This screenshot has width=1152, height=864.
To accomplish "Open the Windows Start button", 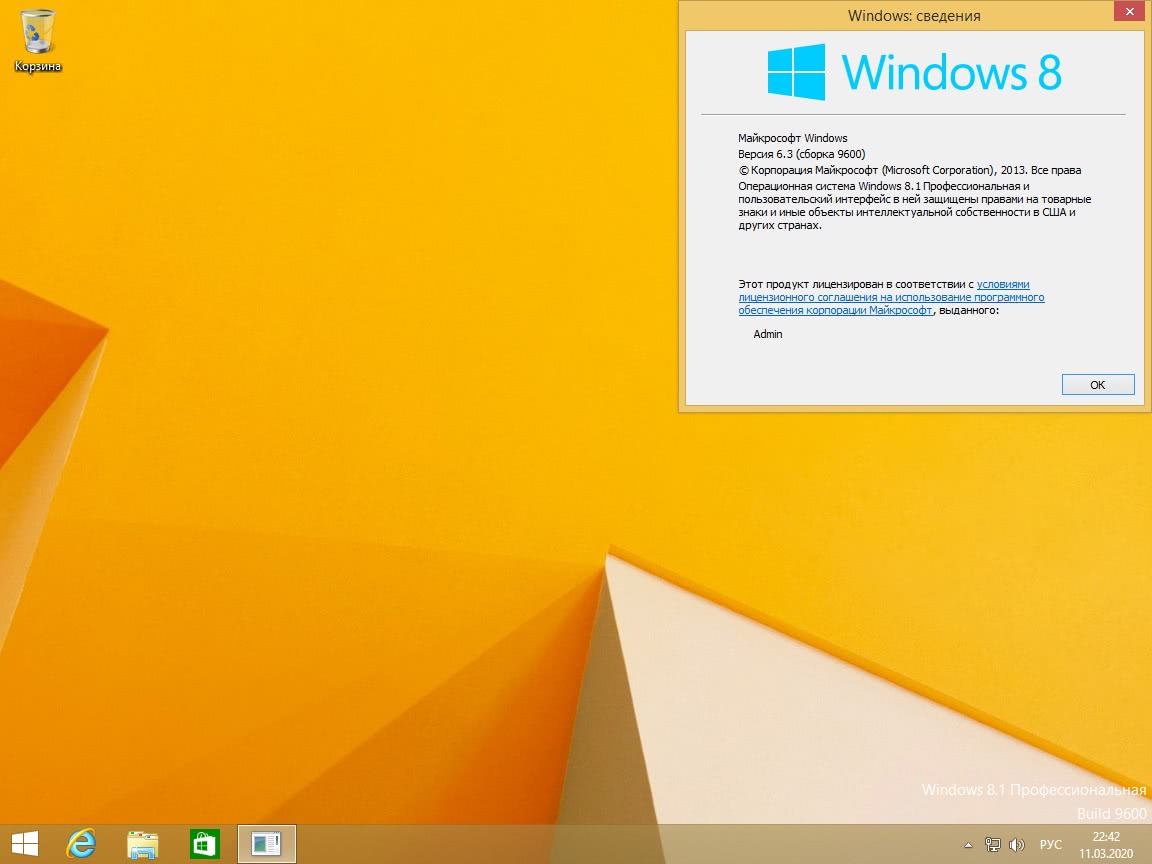I will point(25,844).
